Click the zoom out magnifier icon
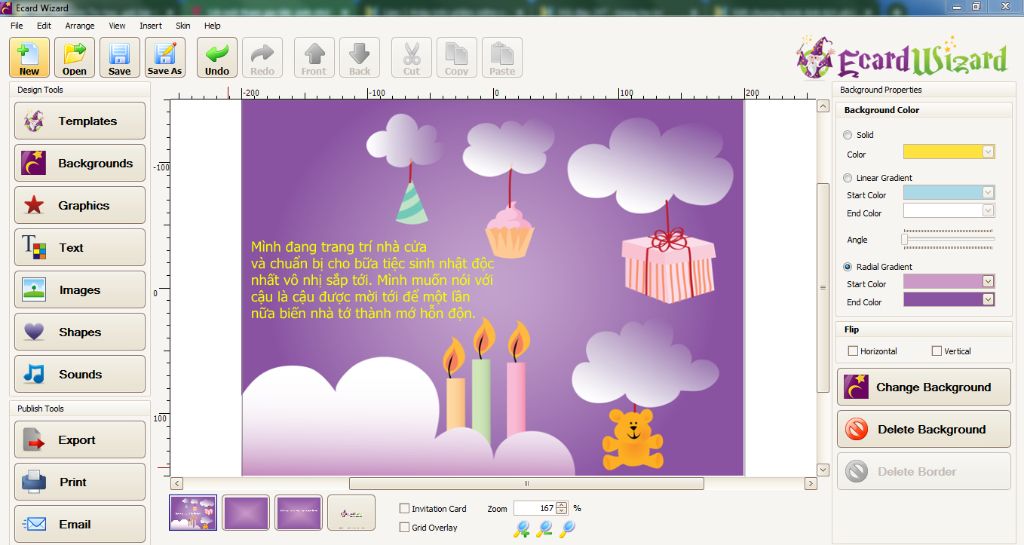The image size is (1024, 545). (x=544, y=529)
